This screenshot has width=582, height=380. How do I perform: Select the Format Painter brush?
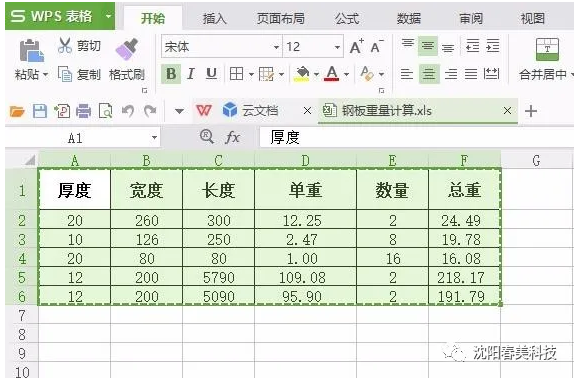pos(127,49)
